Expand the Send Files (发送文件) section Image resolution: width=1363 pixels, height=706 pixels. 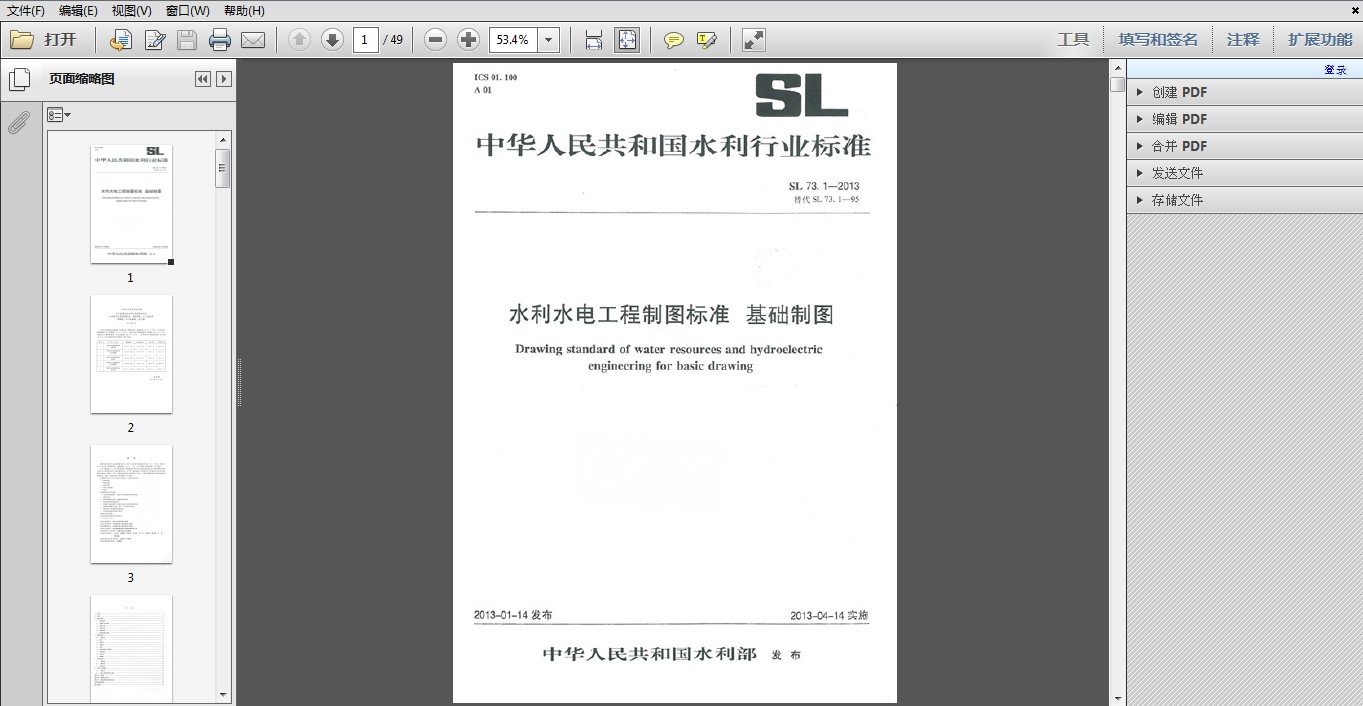click(x=1245, y=173)
